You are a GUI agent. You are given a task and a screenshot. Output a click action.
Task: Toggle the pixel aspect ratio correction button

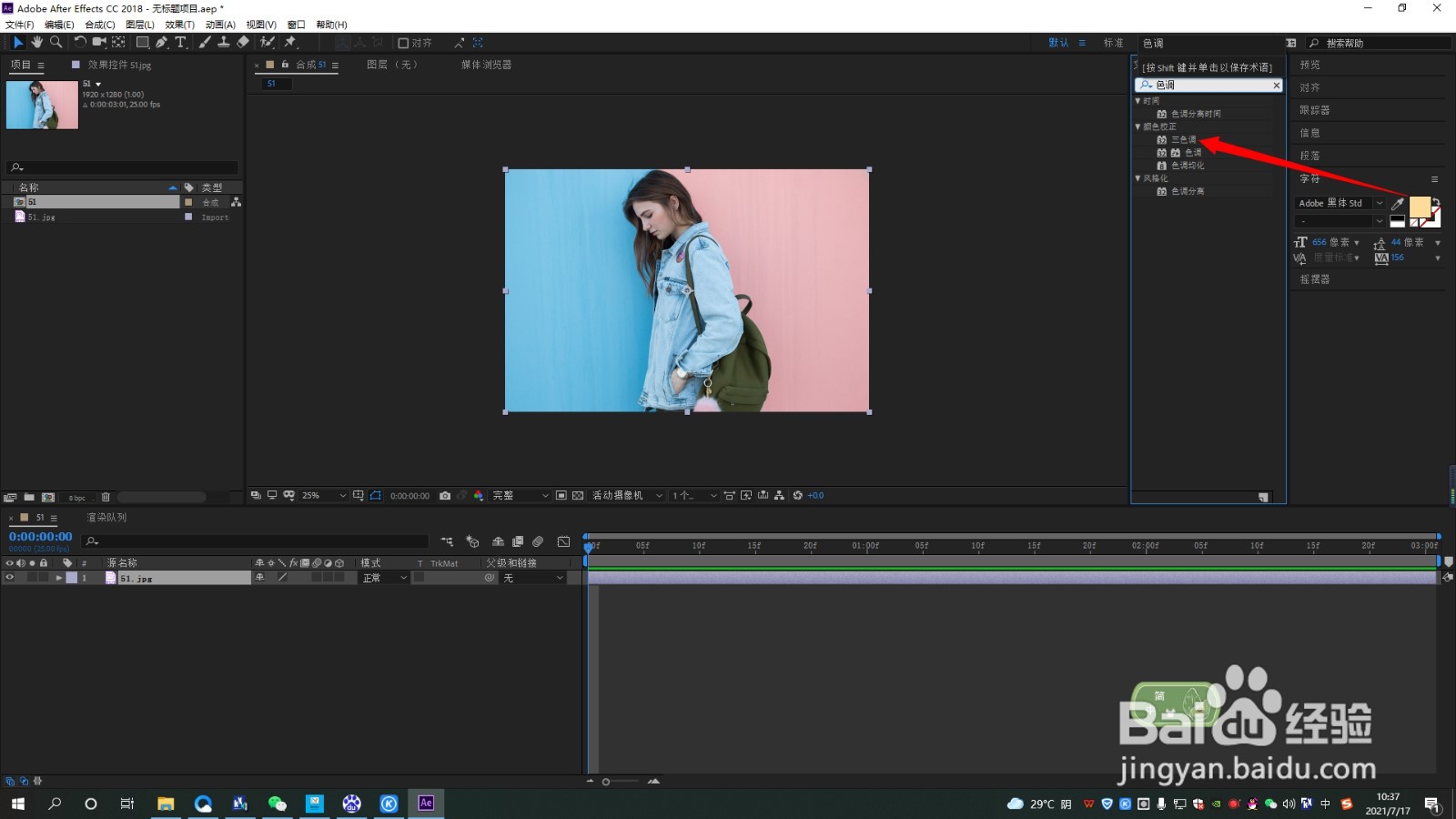pyautogui.click(x=729, y=496)
